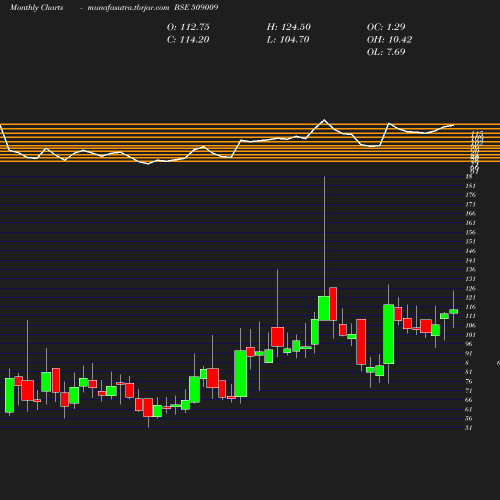The height and width of the screenshot is (500, 500).
Task: Click the close value "C: 114.20"
Action: coord(188,40)
